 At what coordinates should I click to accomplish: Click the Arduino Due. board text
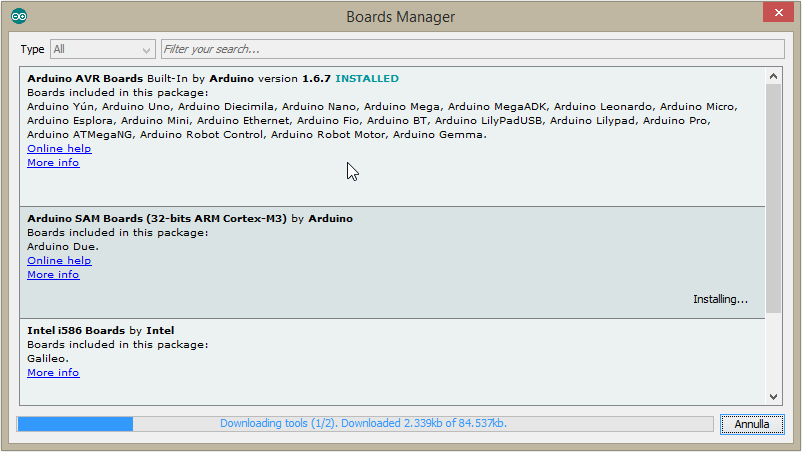pos(63,246)
